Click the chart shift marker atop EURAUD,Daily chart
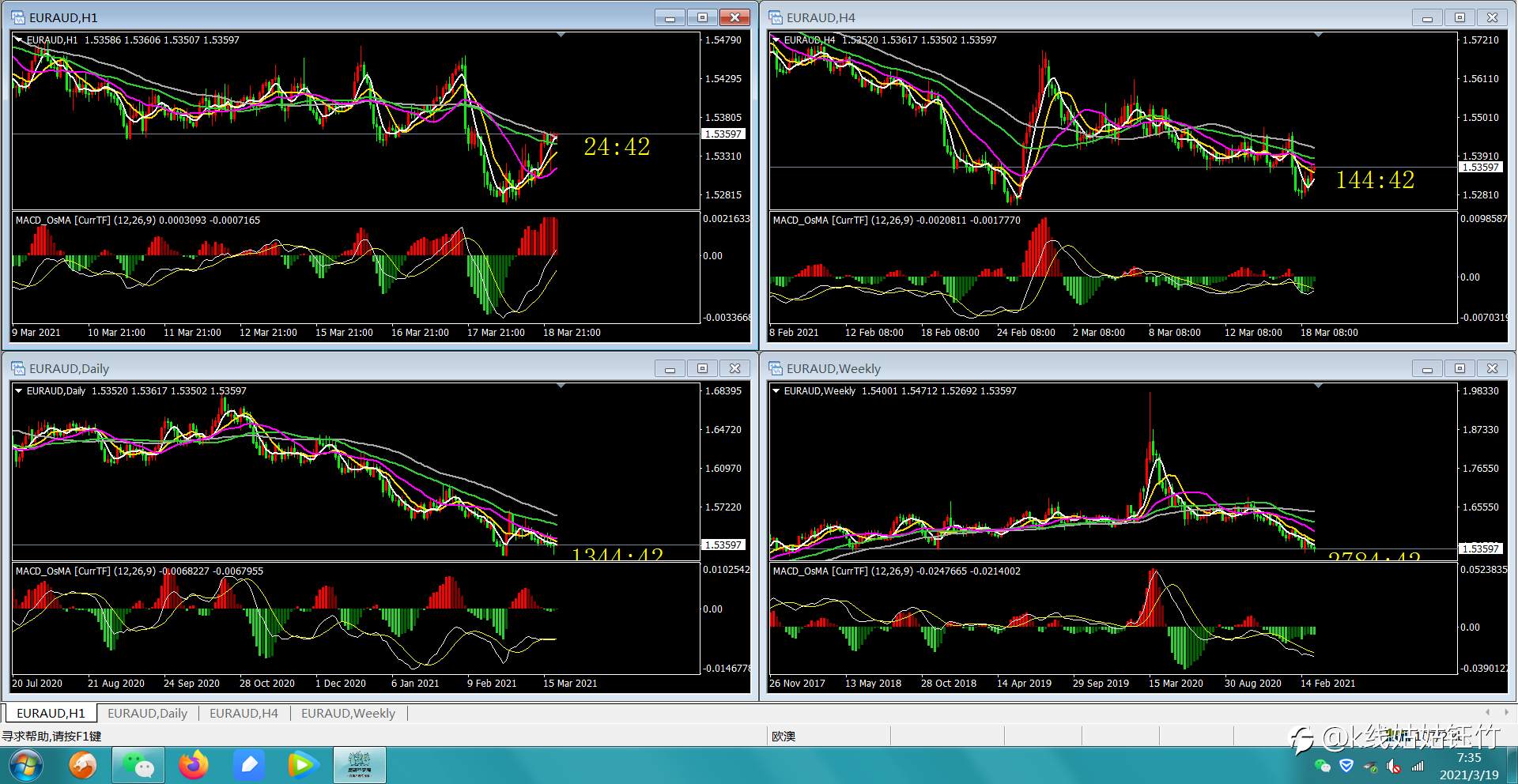Image resolution: width=1518 pixels, height=784 pixels. click(561, 386)
